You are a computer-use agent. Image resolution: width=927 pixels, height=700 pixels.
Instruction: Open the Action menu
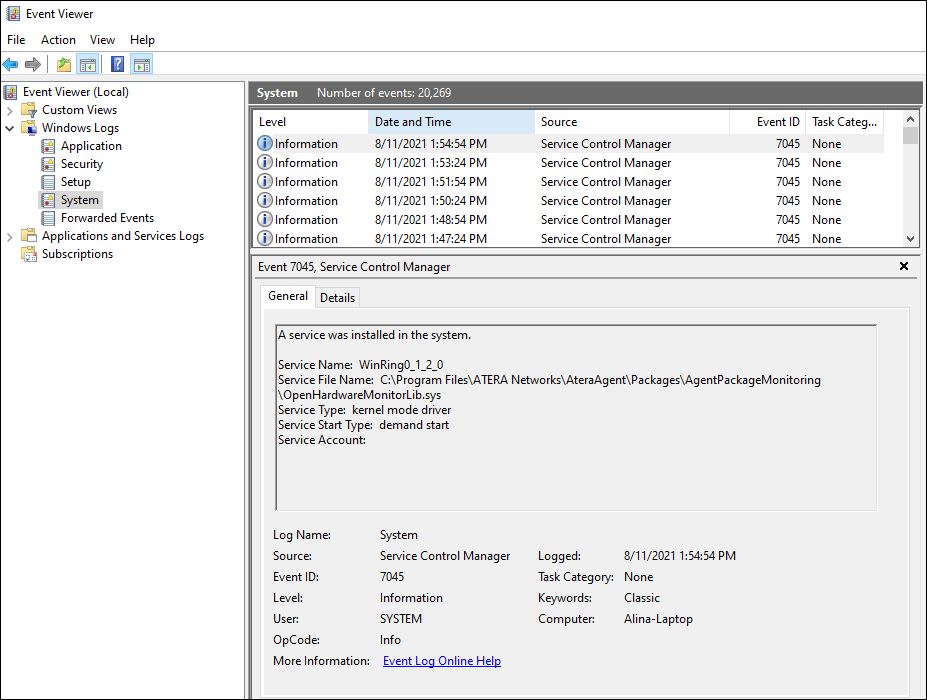58,40
